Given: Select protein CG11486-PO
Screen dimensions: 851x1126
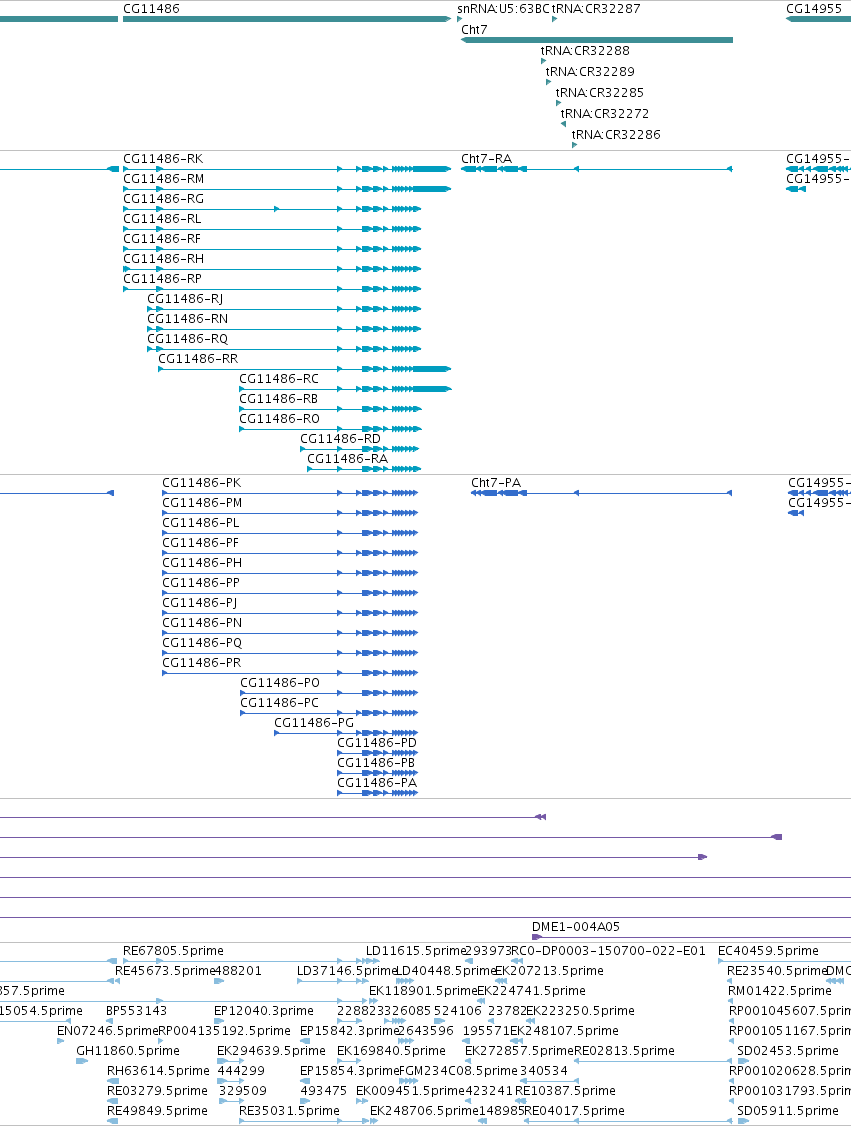Looking at the screenshot, I should click(280, 683).
